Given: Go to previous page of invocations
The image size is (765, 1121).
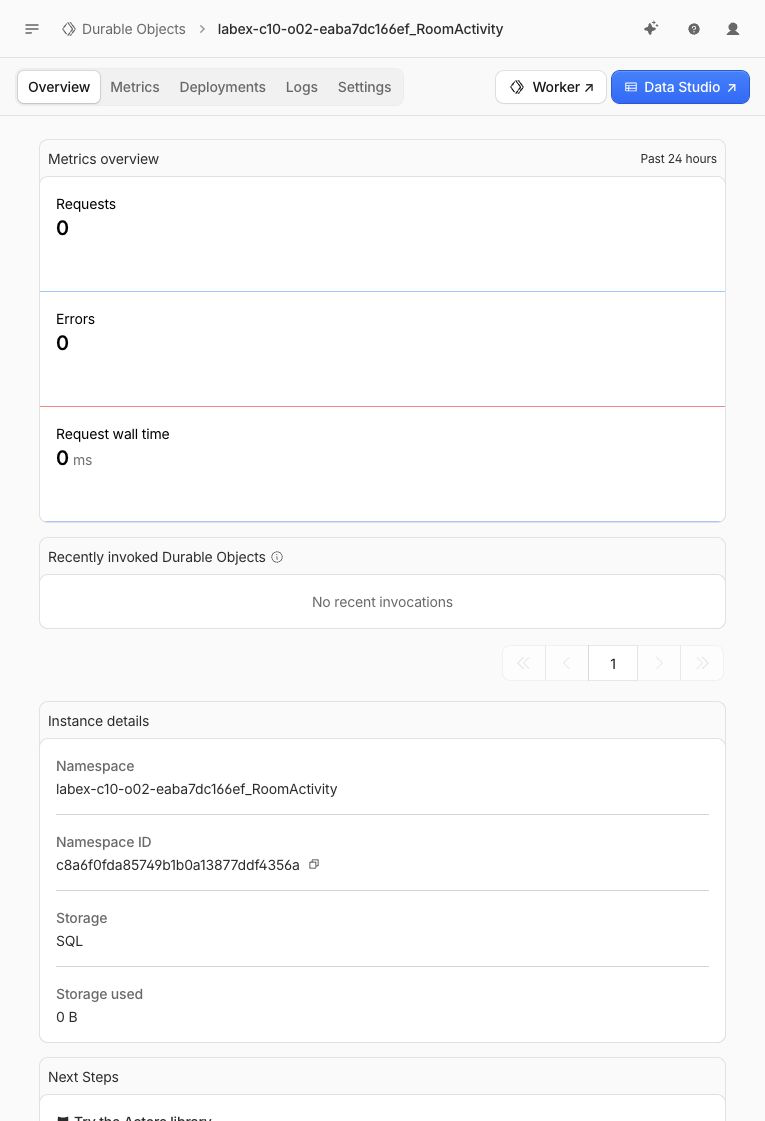Looking at the screenshot, I should (x=567, y=663).
